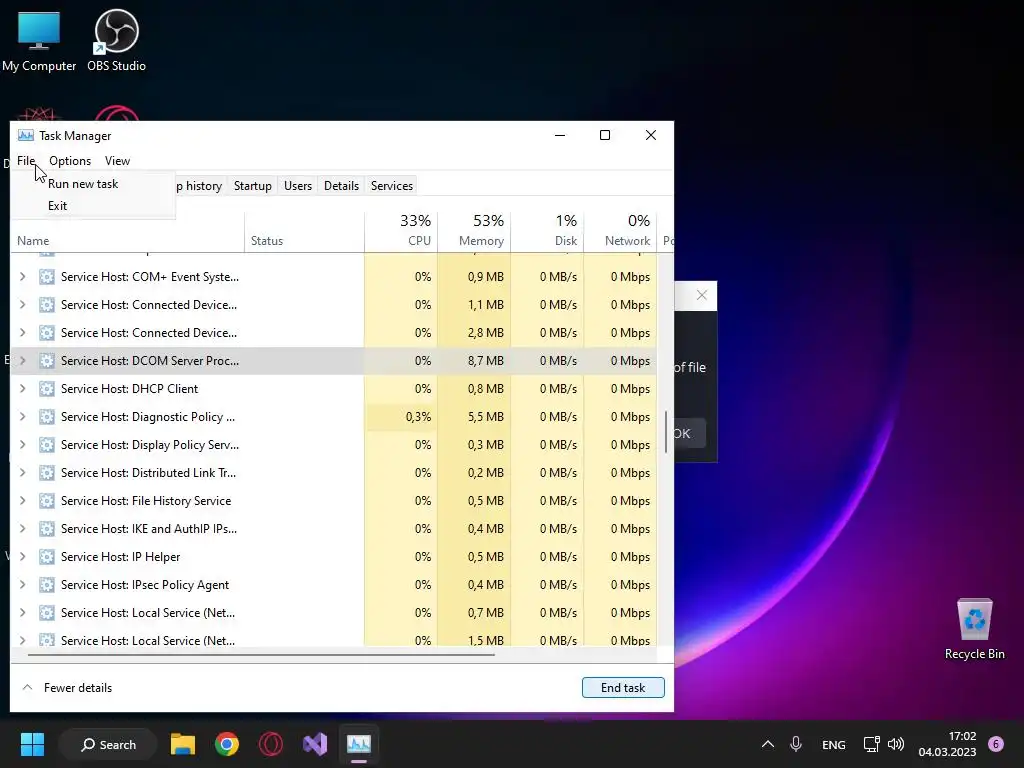Open the clock and date flyout
Viewport: 1024px width, 768px height.
coord(947,744)
